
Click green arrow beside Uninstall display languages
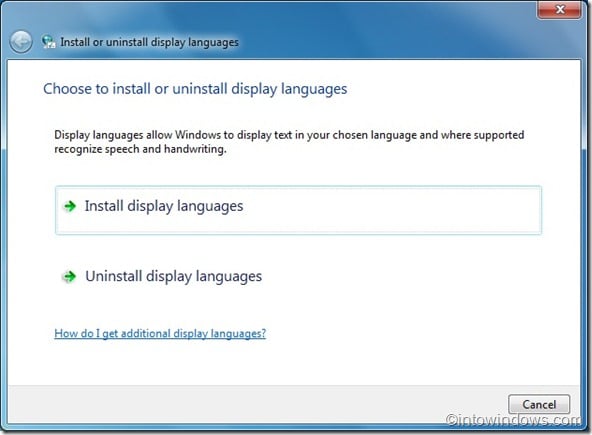click(69, 276)
